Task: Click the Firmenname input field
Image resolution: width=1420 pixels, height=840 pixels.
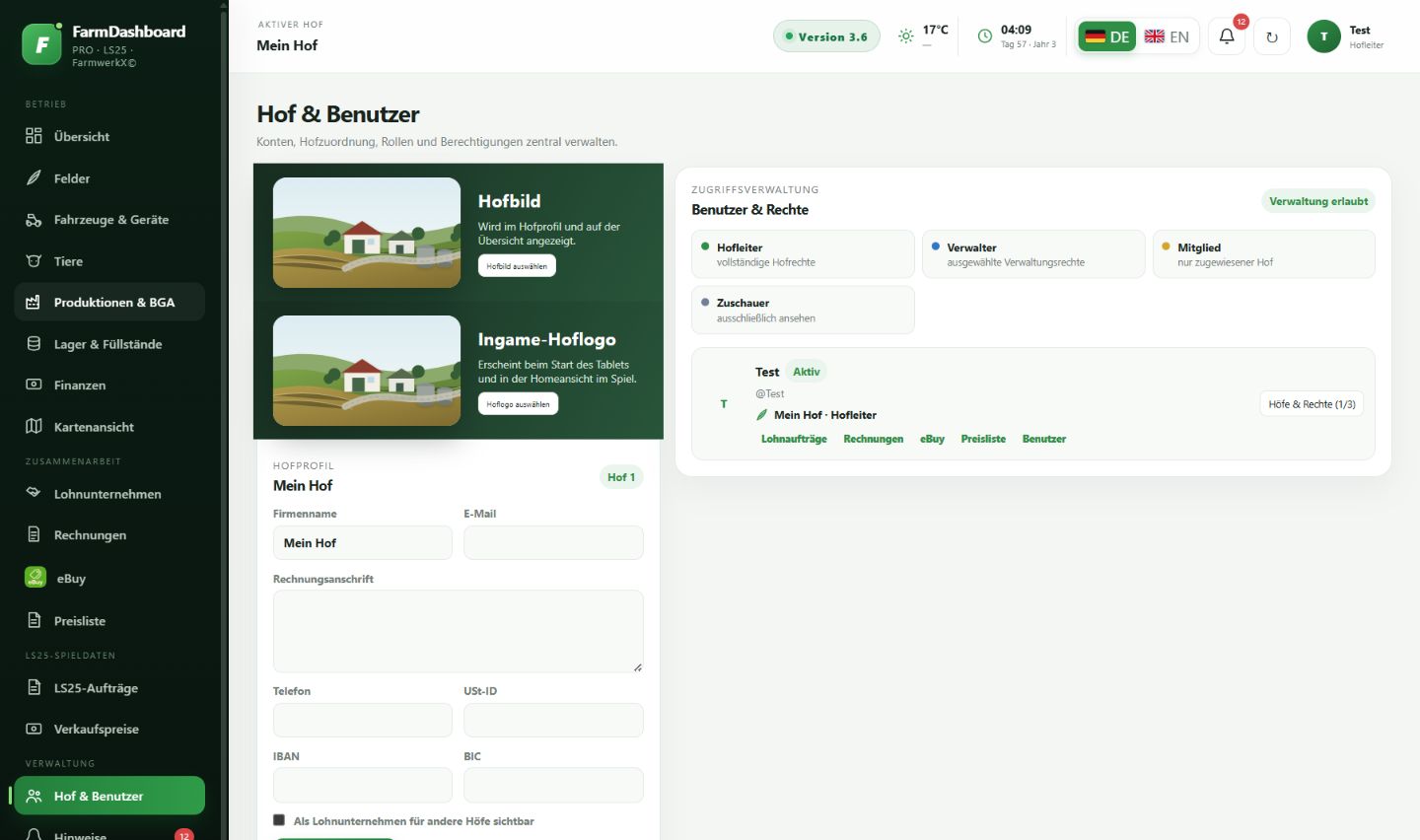Action: pos(362,543)
